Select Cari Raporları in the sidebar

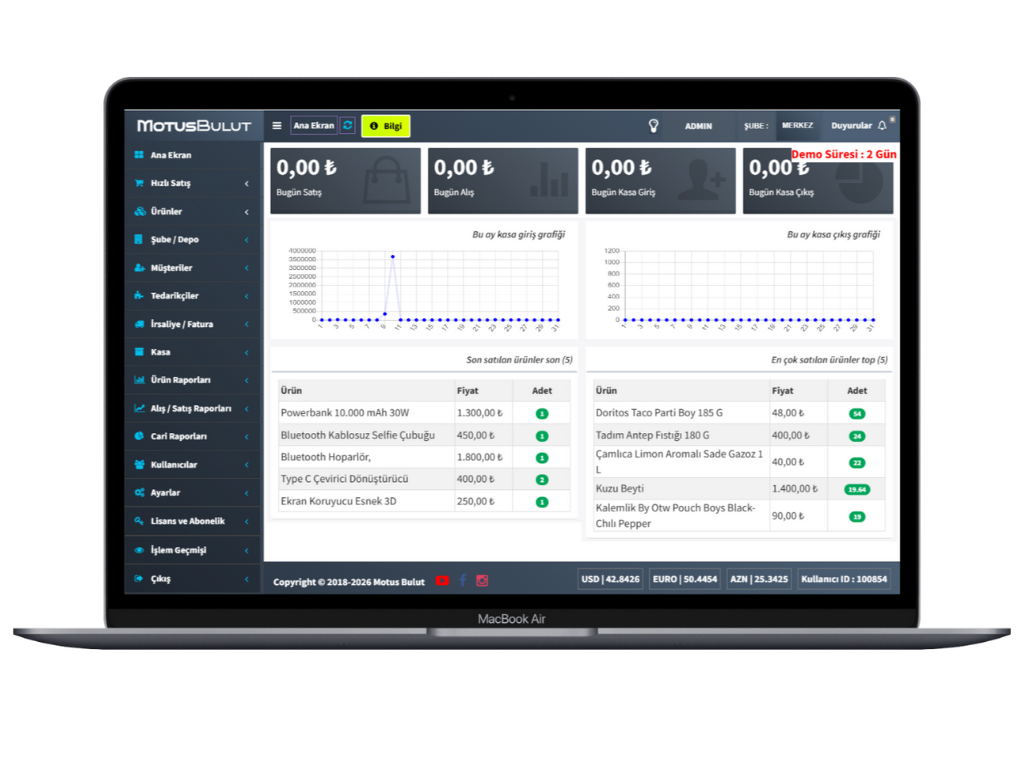(x=178, y=437)
